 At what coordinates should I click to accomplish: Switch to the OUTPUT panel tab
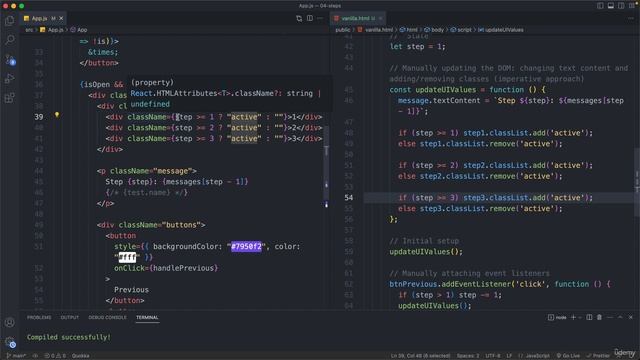click(70, 317)
